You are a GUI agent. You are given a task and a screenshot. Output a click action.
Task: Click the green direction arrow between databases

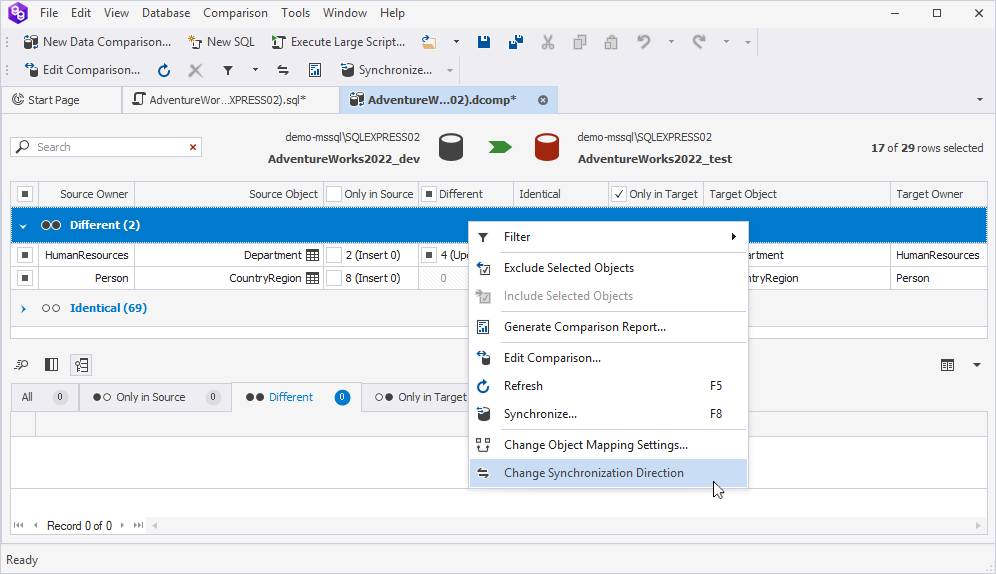500,147
